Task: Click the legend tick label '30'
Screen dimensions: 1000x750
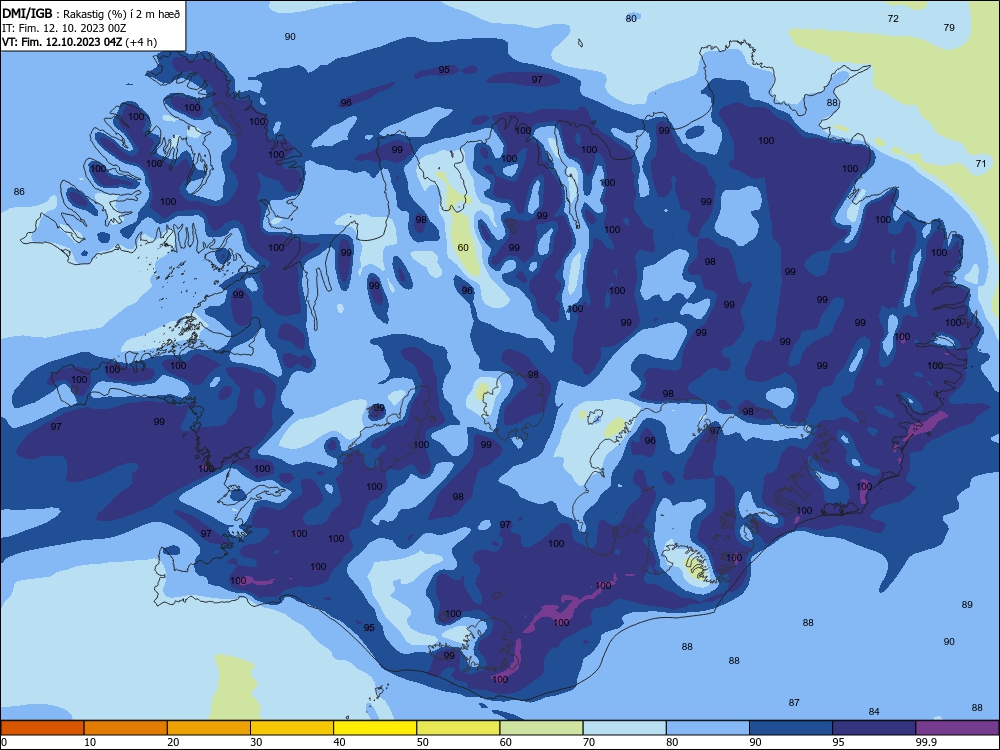Action: tap(256, 742)
